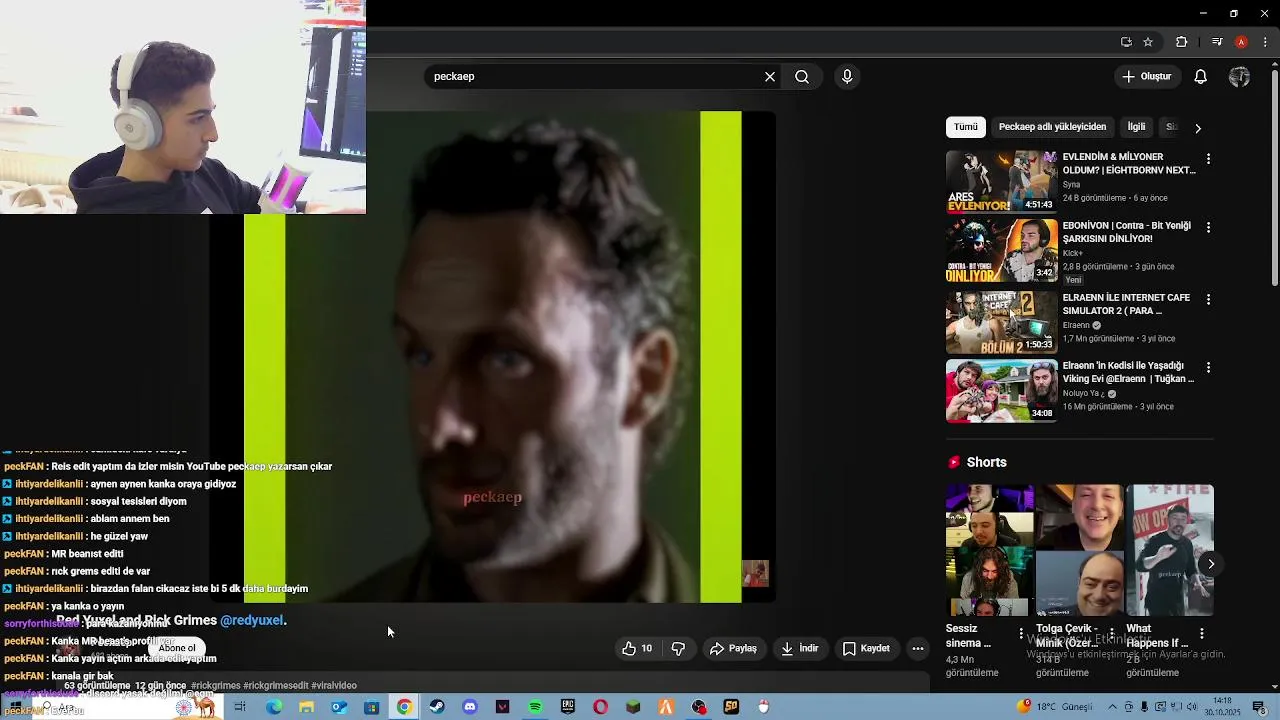Screen dimensions: 1280x720
Task: Open ELRAENN İLE INTERNET CAFE SIMULATOR 2 title
Action: tap(1126, 304)
